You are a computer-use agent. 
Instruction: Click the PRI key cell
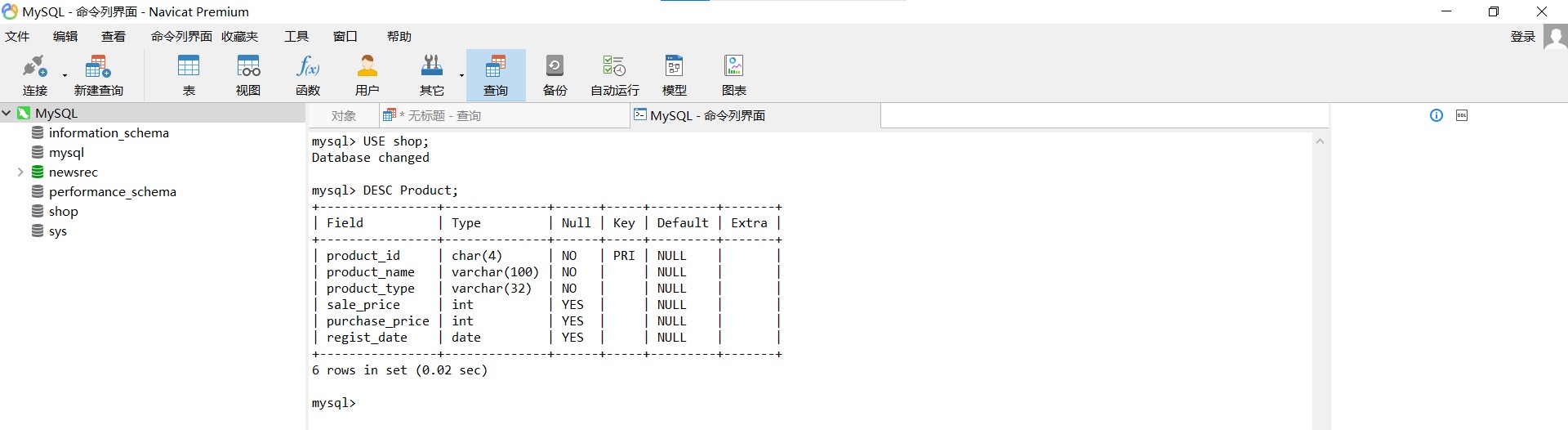[x=624, y=256]
